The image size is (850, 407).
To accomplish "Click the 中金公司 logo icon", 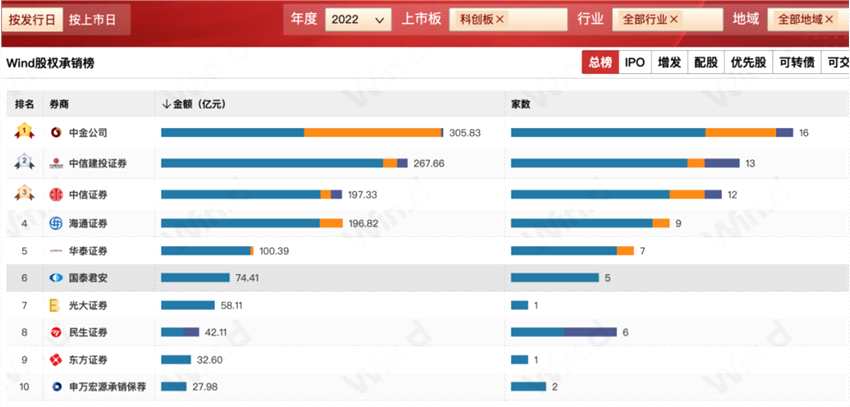I will tap(56, 133).
